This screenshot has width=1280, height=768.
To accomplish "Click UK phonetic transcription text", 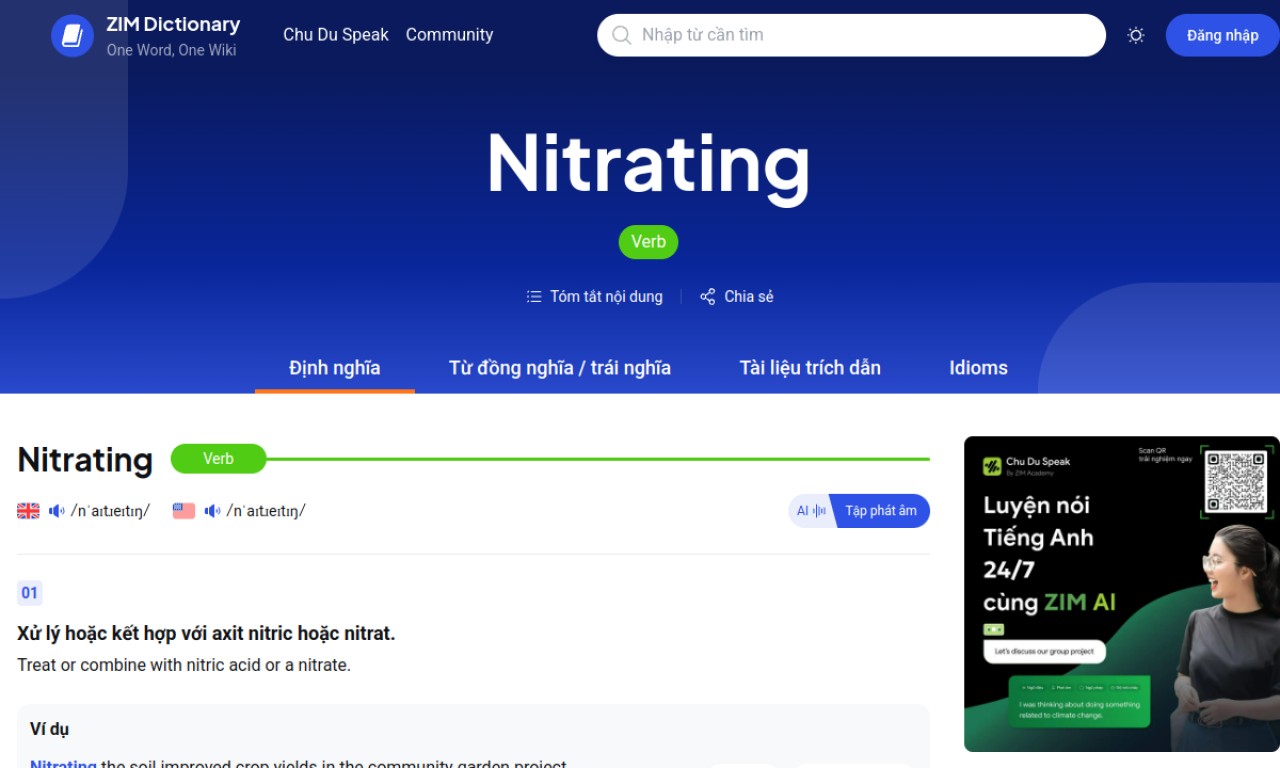I will 110,511.
